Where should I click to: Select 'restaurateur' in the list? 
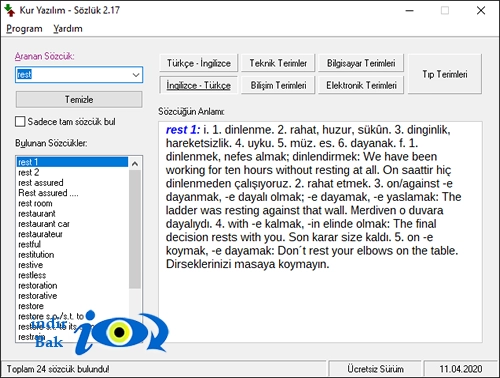click(72, 234)
